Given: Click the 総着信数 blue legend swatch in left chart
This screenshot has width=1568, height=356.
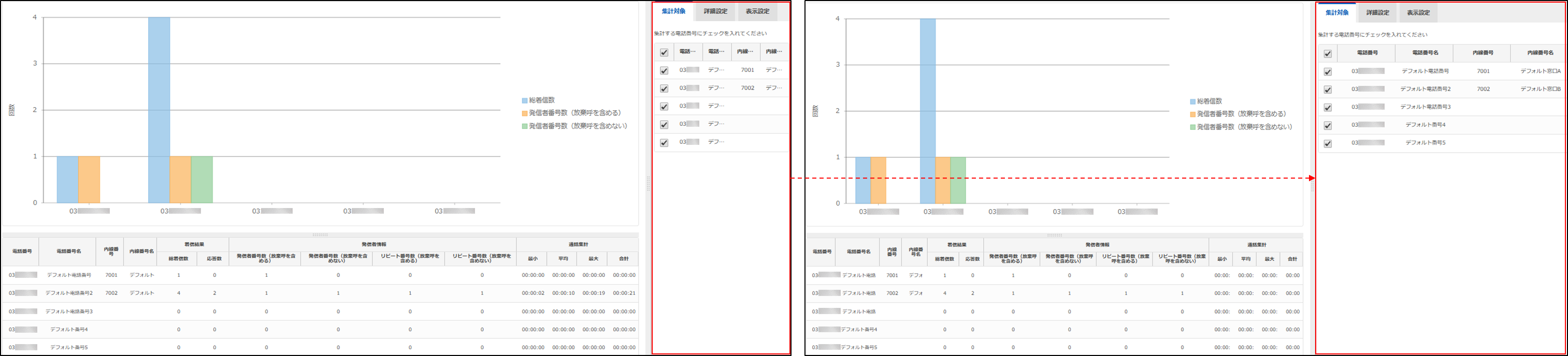Looking at the screenshot, I should (x=525, y=100).
